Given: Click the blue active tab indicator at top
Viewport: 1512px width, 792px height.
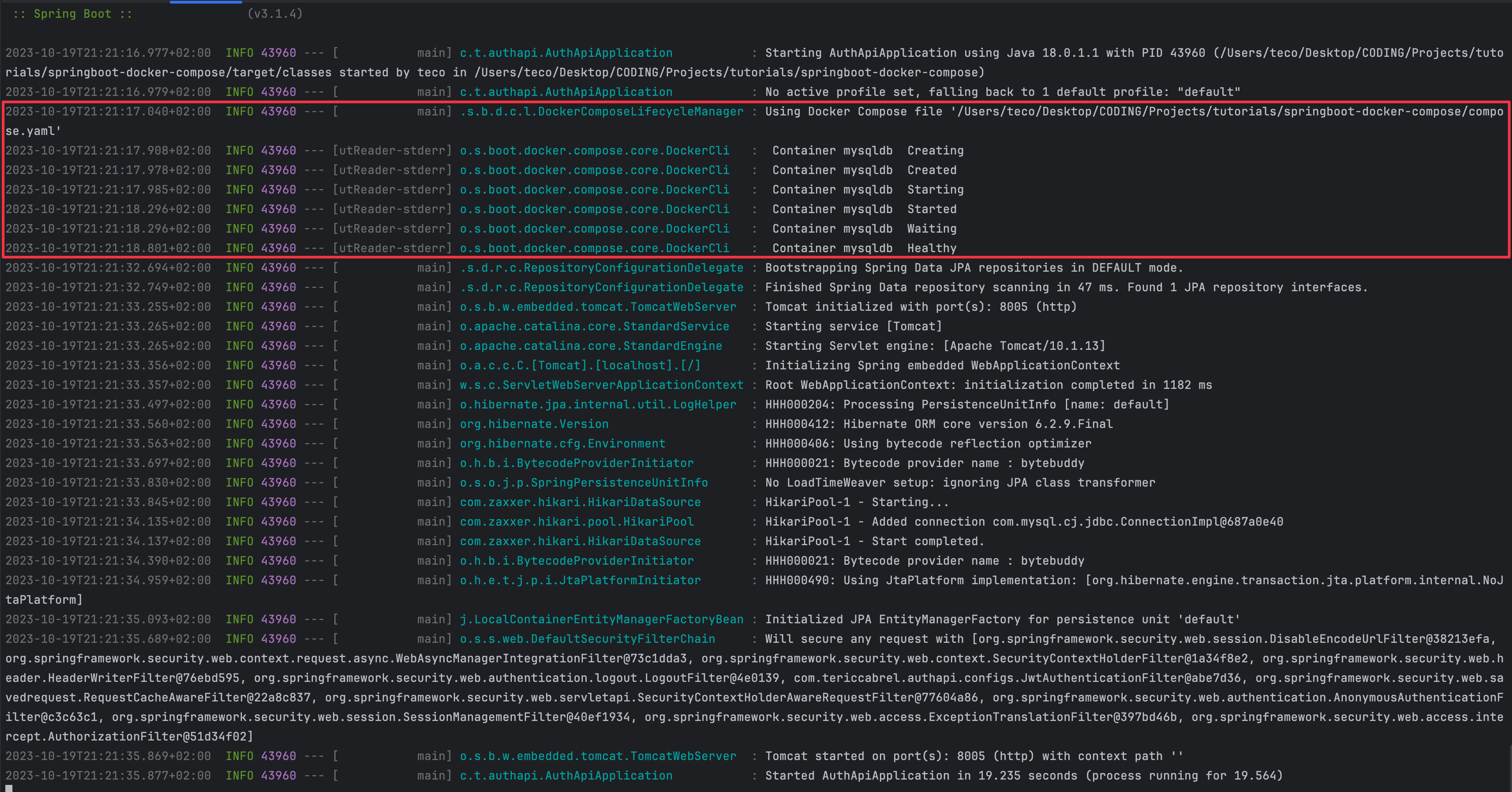Looking at the screenshot, I should coord(205,2).
